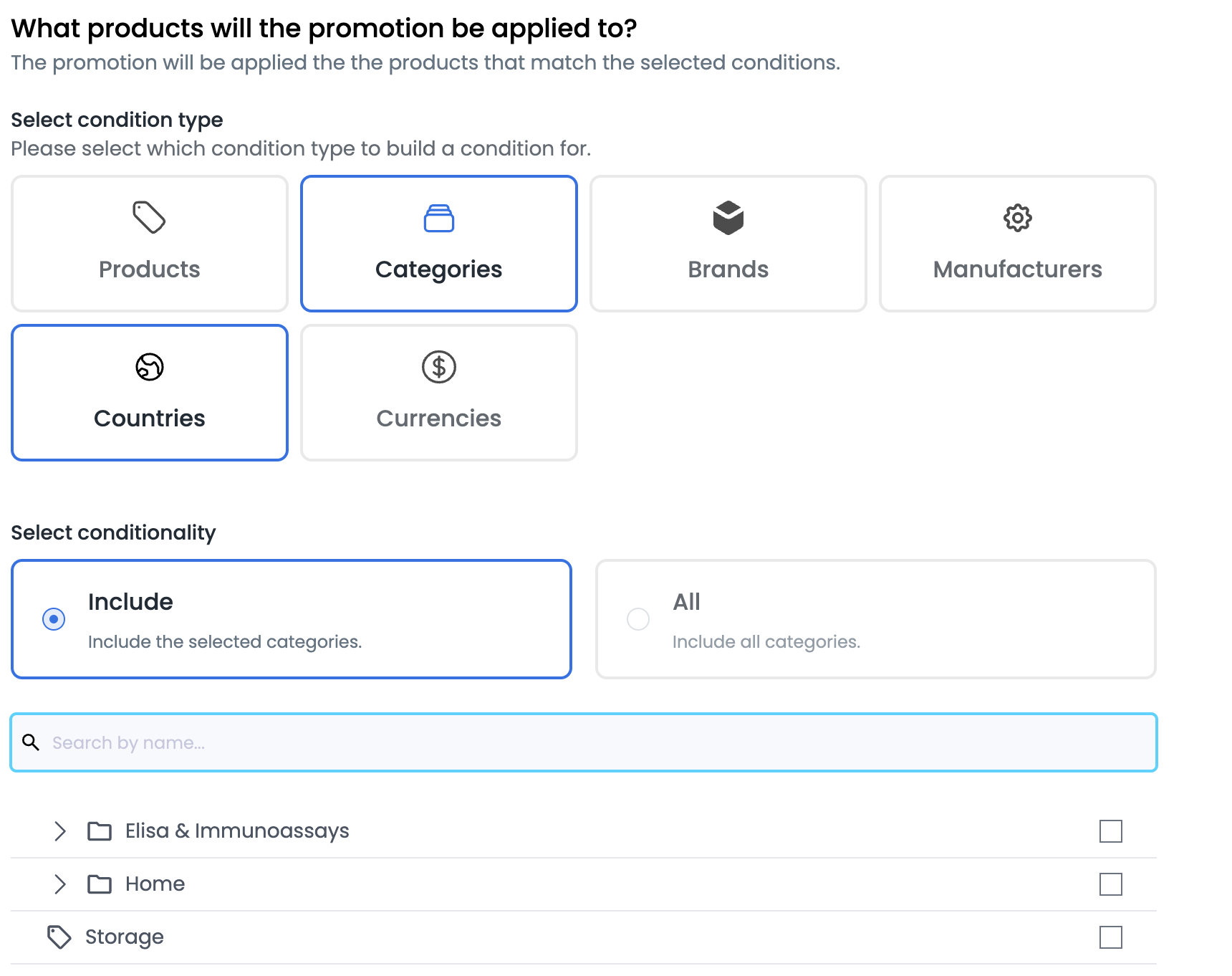
Task: Focus the Search by name field
Action: [x=584, y=742]
